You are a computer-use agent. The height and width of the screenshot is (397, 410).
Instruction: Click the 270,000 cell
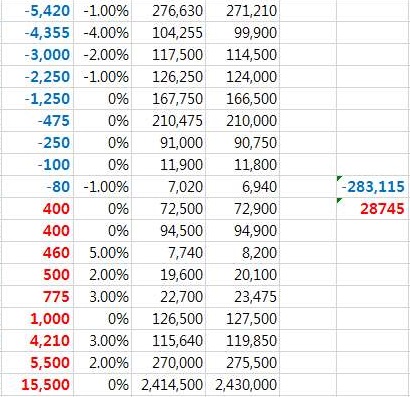(x=168, y=363)
